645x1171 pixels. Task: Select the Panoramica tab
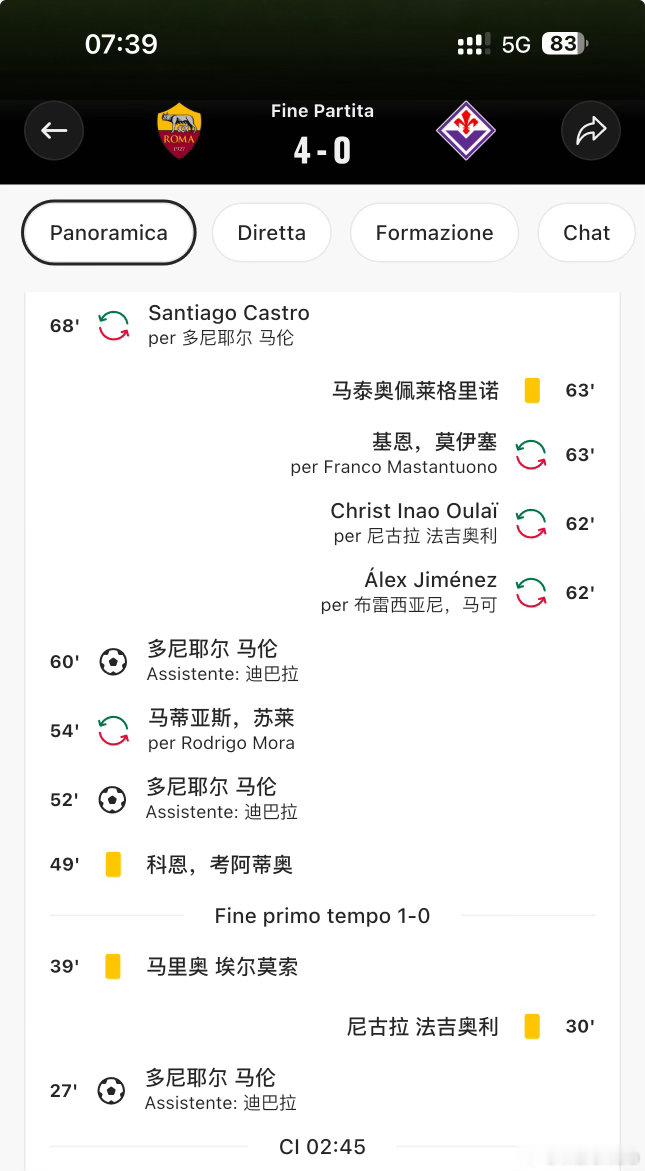[x=109, y=232]
